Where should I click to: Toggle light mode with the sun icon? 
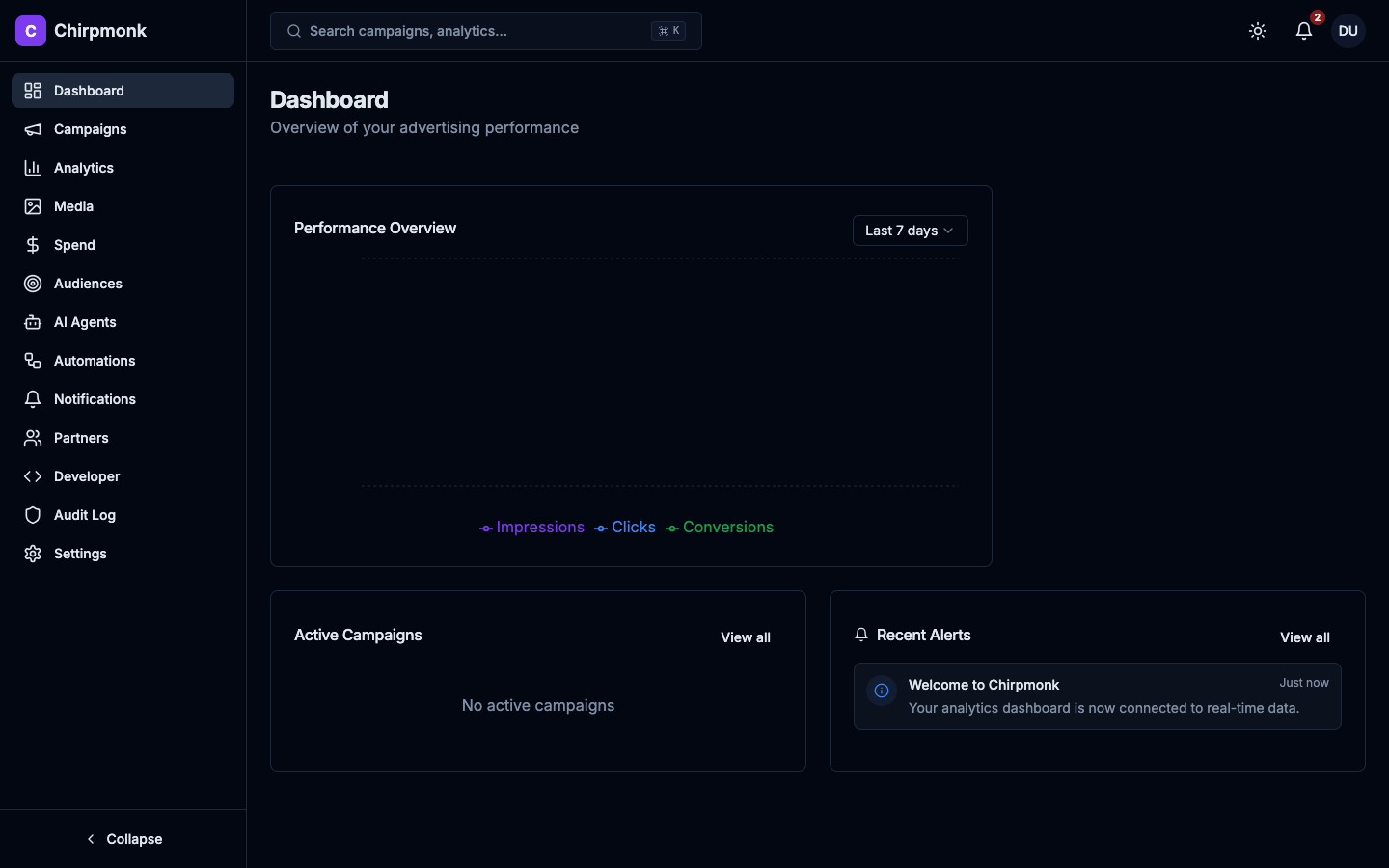[1258, 31]
